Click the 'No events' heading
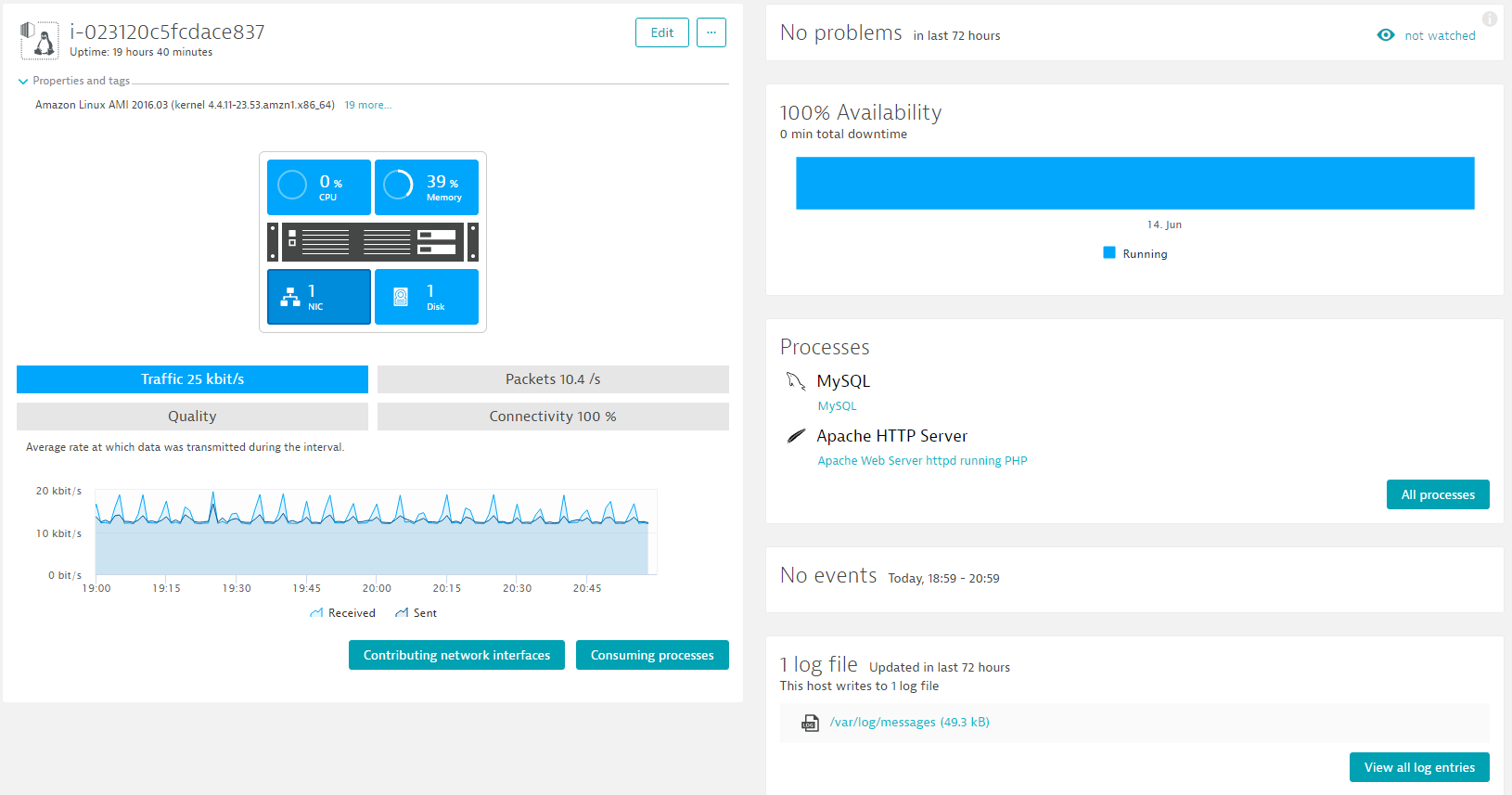 pos(828,575)
